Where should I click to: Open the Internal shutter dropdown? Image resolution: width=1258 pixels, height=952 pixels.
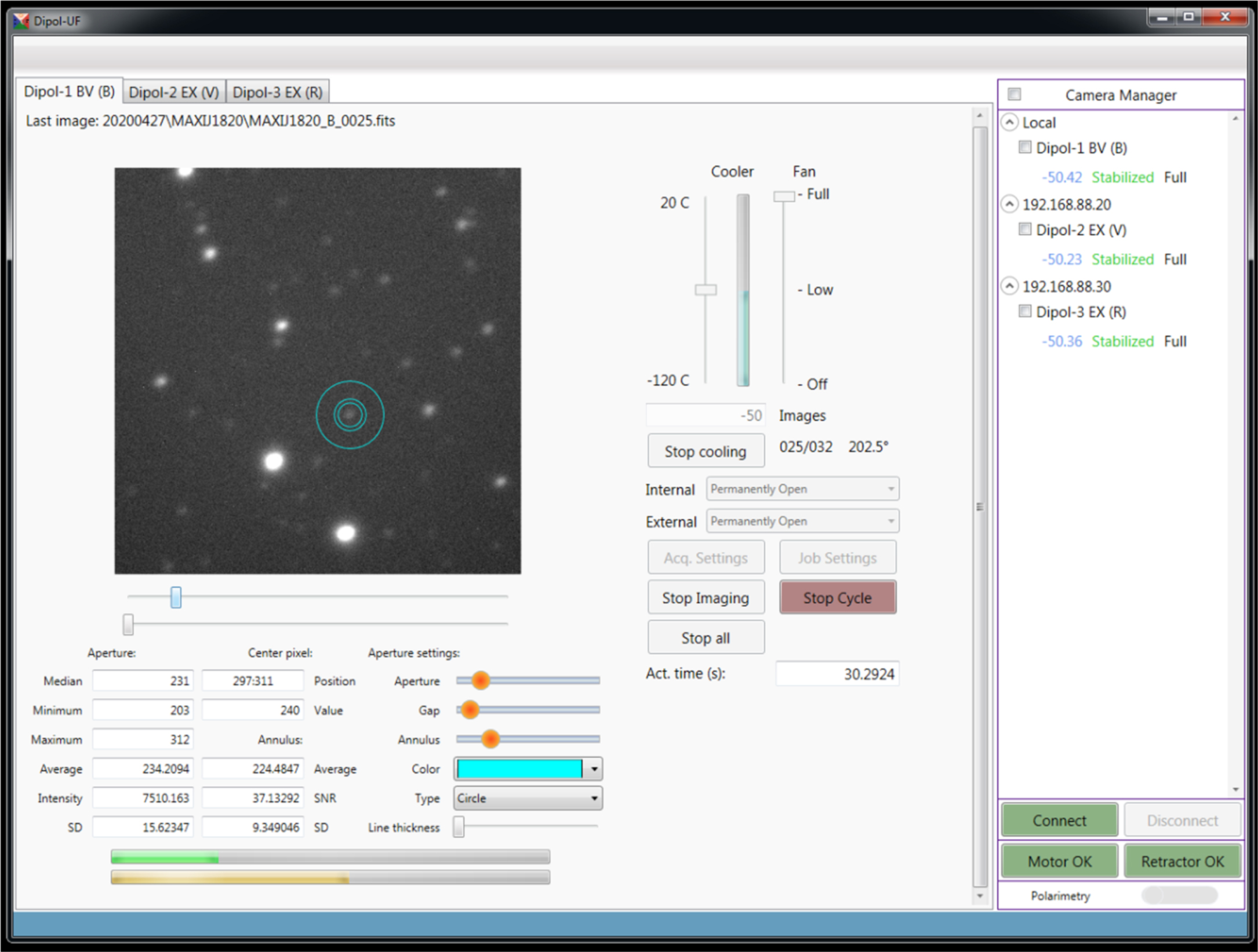tap(802, 489)
